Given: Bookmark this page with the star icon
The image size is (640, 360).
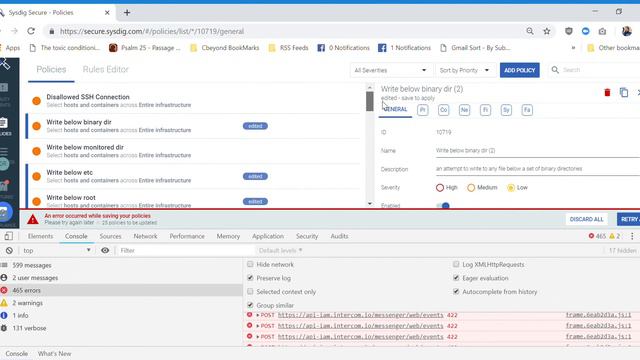Looking at the screenshot, I should (x=547, y=31).
